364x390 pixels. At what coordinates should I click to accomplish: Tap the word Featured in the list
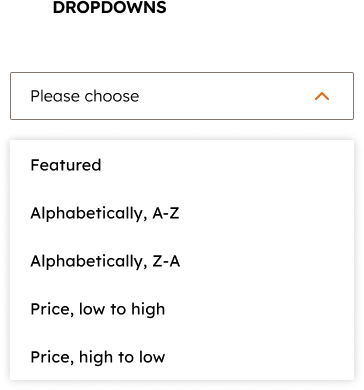coord(66,165)
